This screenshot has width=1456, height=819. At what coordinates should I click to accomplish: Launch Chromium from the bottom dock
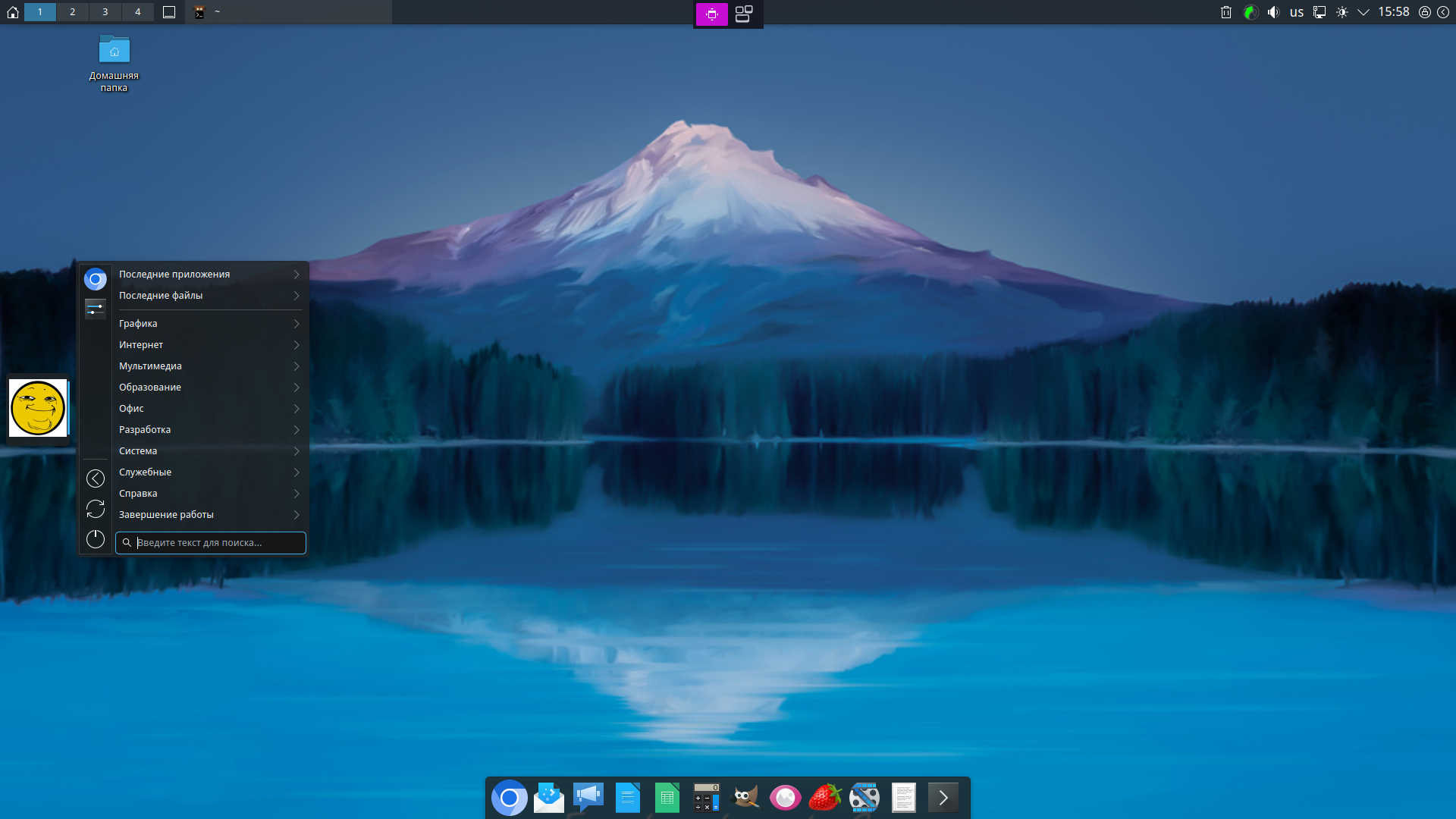[510, 798]
